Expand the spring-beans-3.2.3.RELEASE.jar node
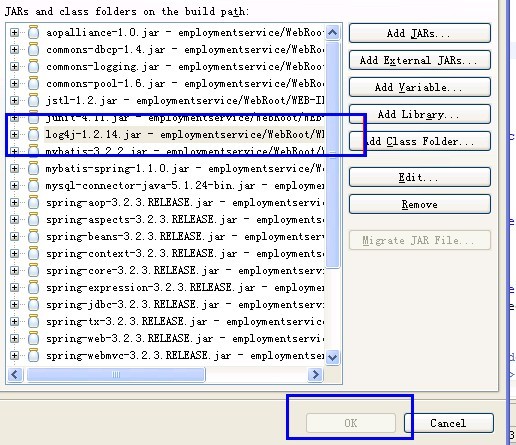 (x=14, y=236)
